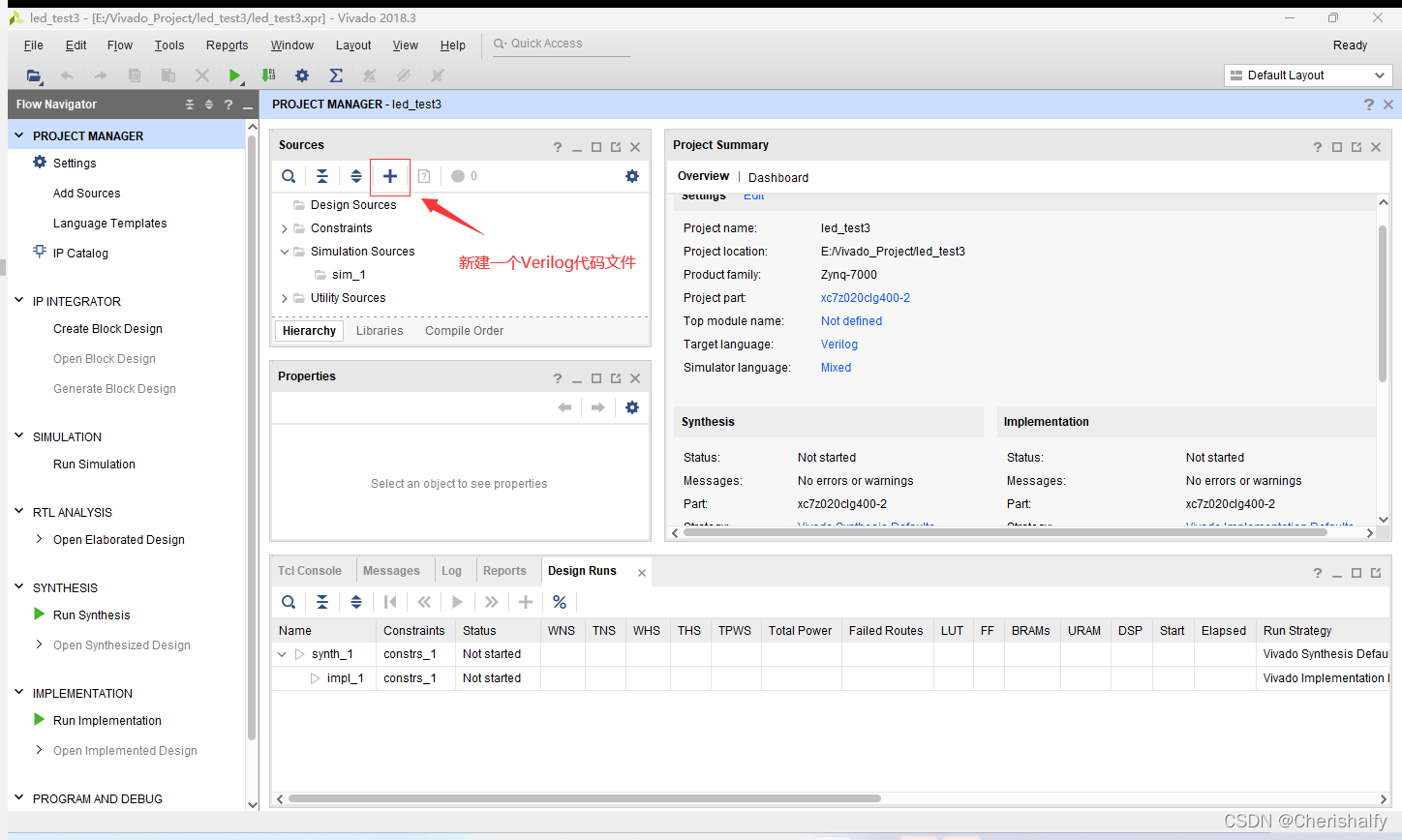Select the sim_1 simulation set
This screenshot has width=1402, height=840.
click(349, 275)
